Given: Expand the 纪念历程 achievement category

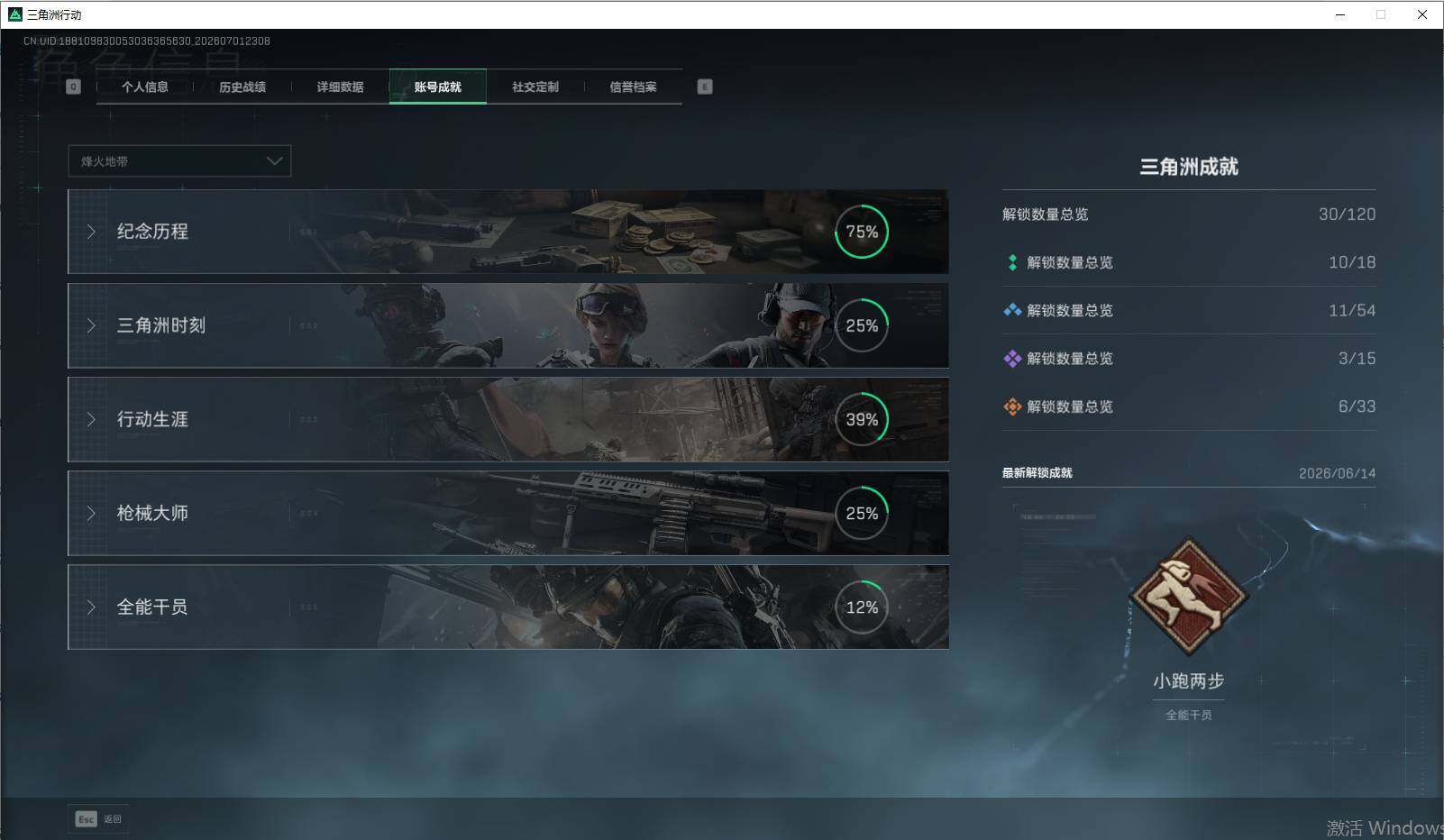Looking at the screenshot, I should pyautogui.click(x=508, y=232).
